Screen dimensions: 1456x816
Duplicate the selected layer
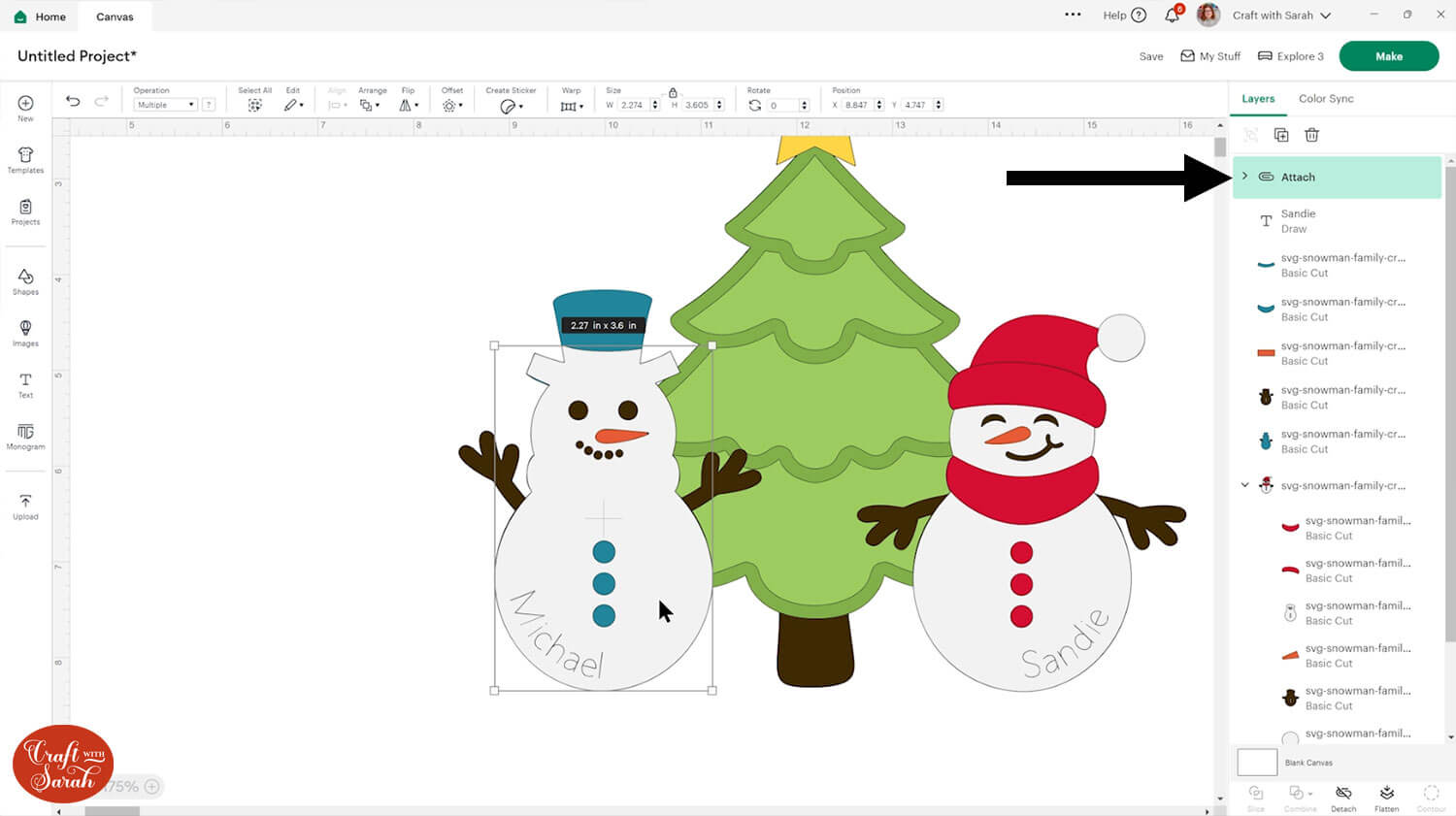(x=1281, y=135)
